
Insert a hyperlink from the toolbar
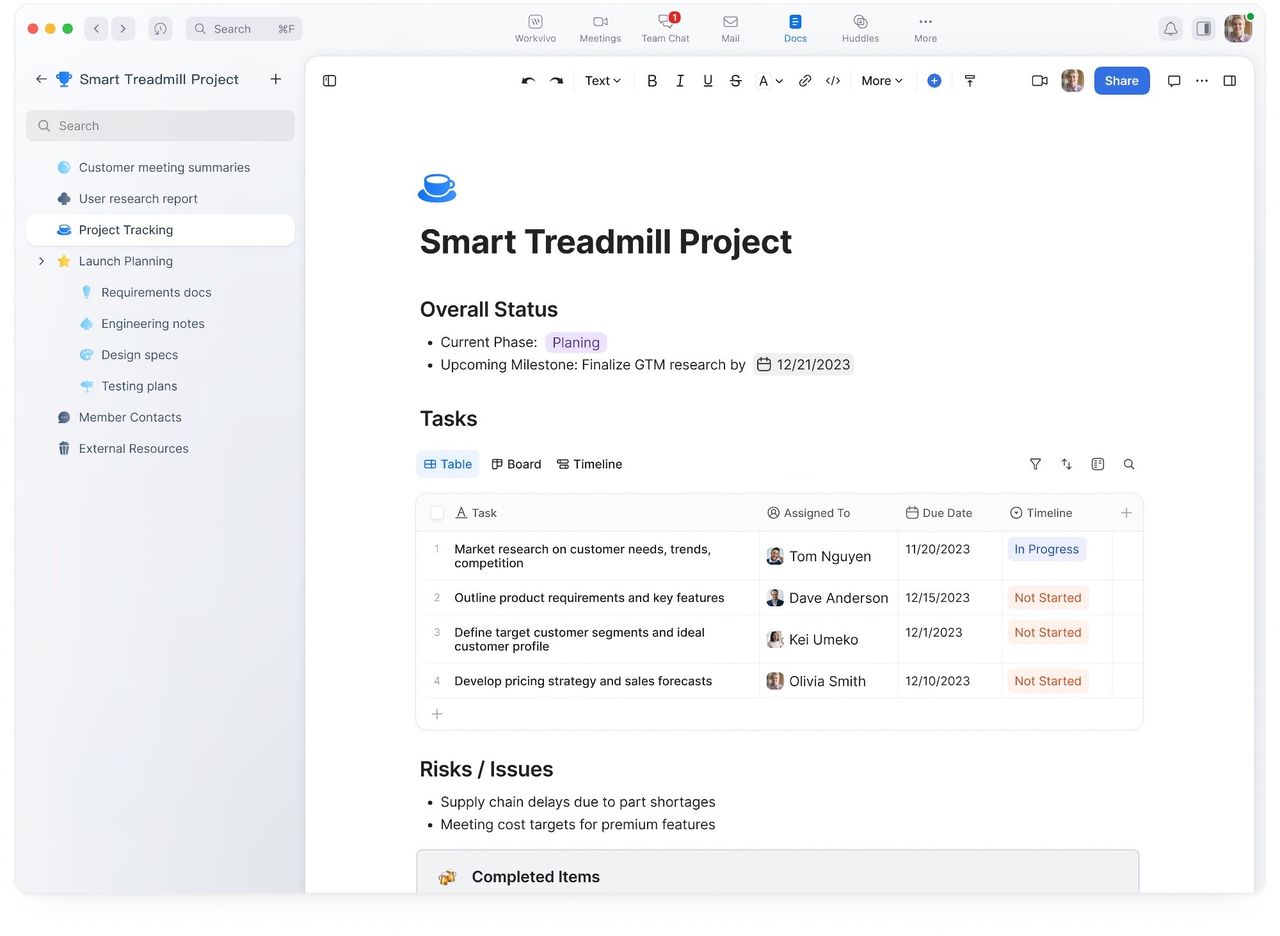pyautogui.click(x=804, y=81)
